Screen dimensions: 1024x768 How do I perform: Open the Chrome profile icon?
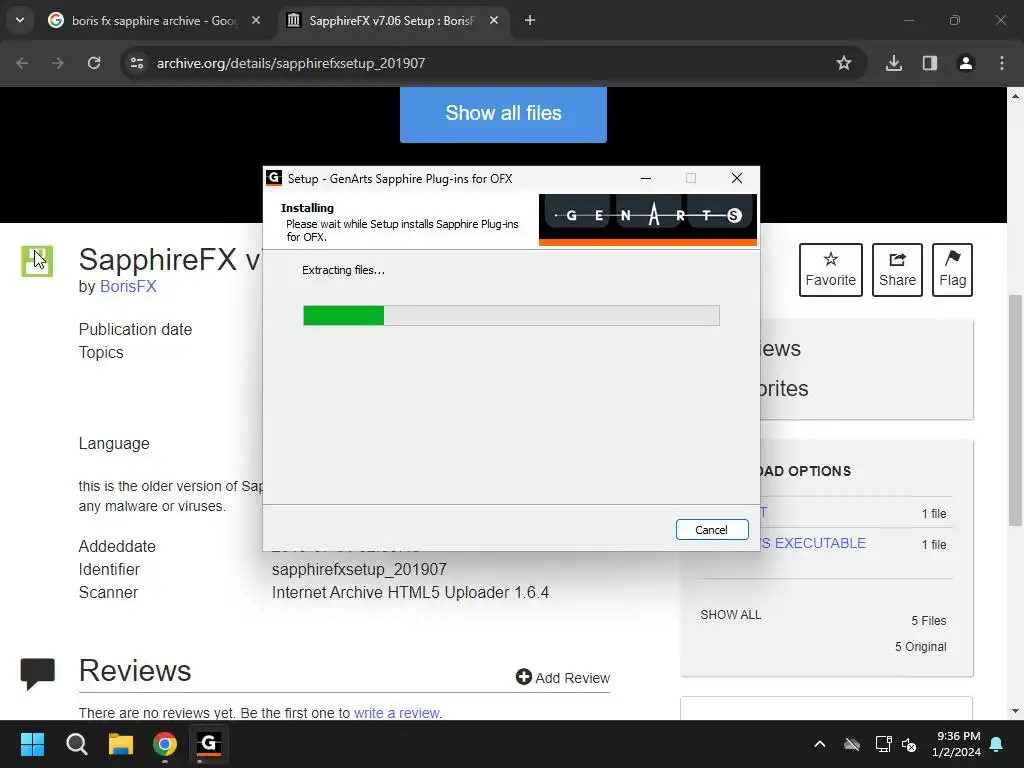(966, 63)
